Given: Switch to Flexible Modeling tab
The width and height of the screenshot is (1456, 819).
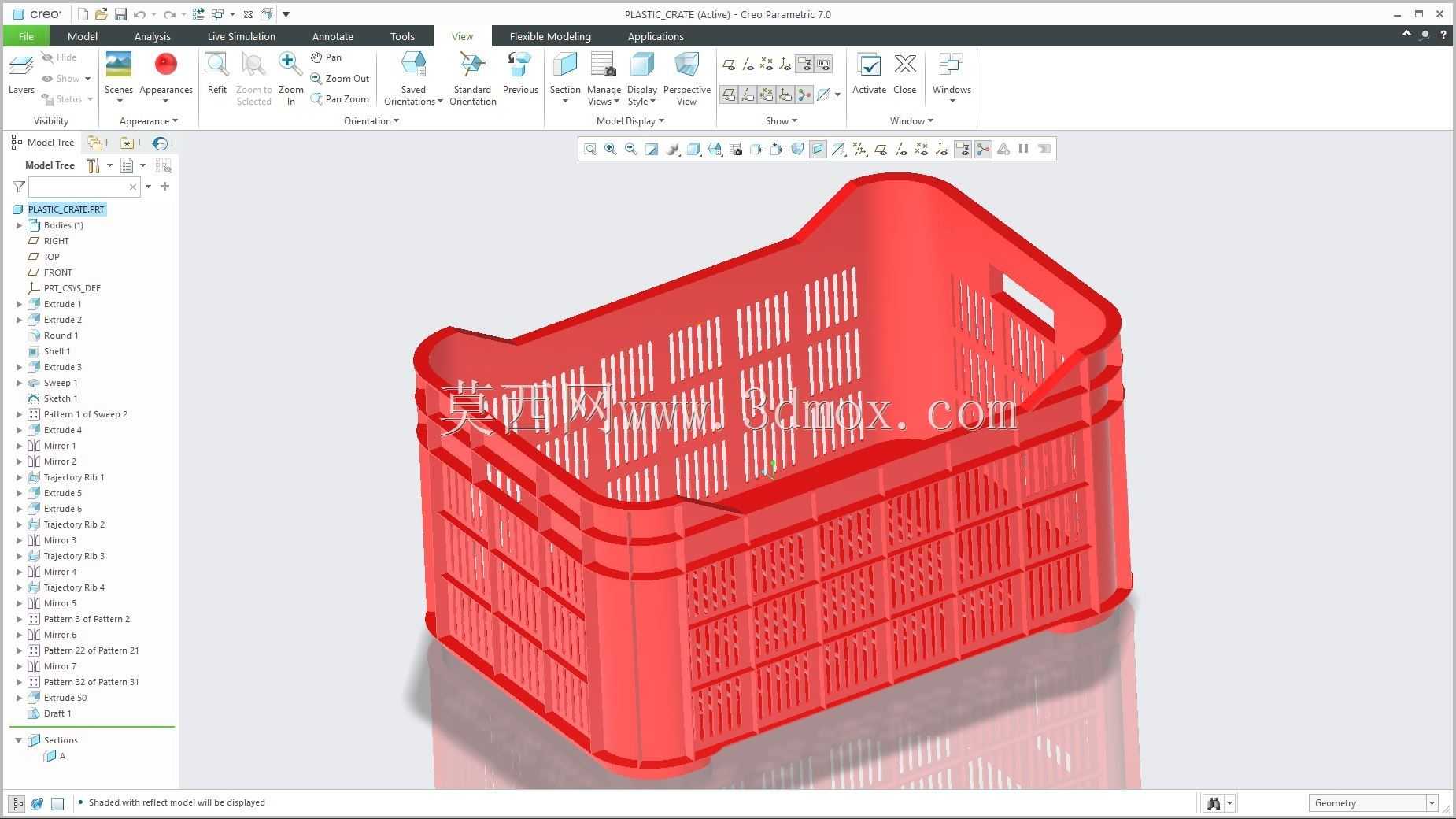Looking at the screenshot, I should [x=550, y=36].
